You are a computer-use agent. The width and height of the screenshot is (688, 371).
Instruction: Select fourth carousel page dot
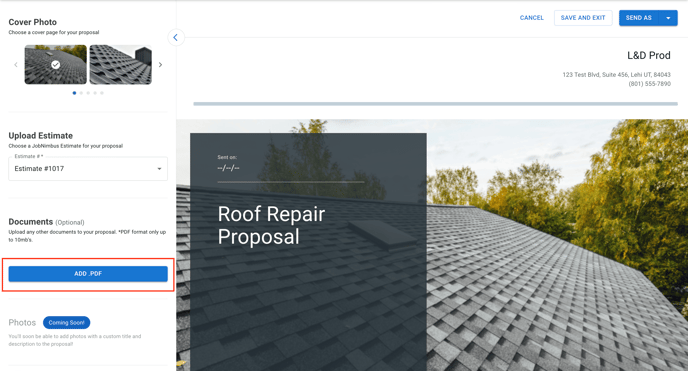(95, 93)
